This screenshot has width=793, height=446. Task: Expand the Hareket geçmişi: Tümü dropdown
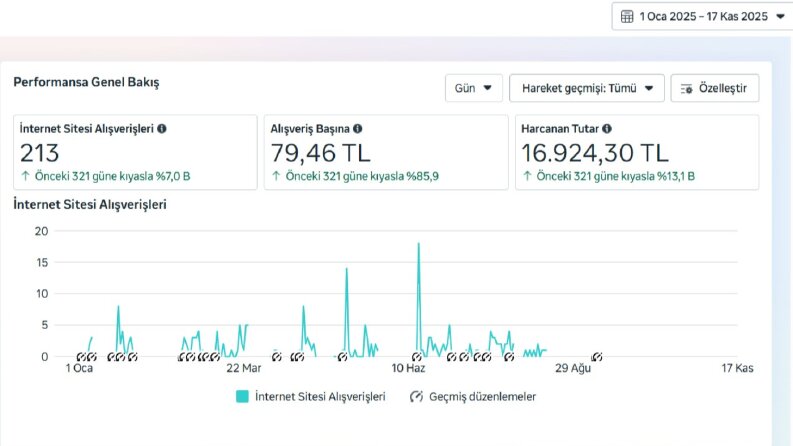point(587,88)
